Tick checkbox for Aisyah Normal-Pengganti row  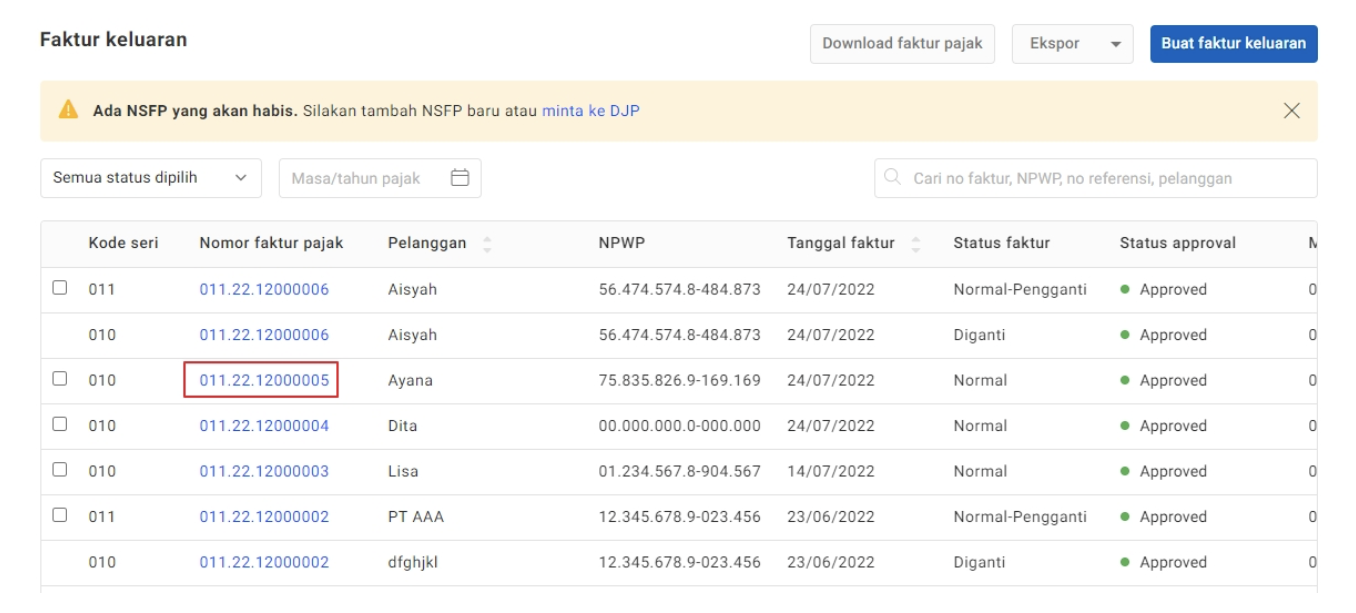click(60, 288)
